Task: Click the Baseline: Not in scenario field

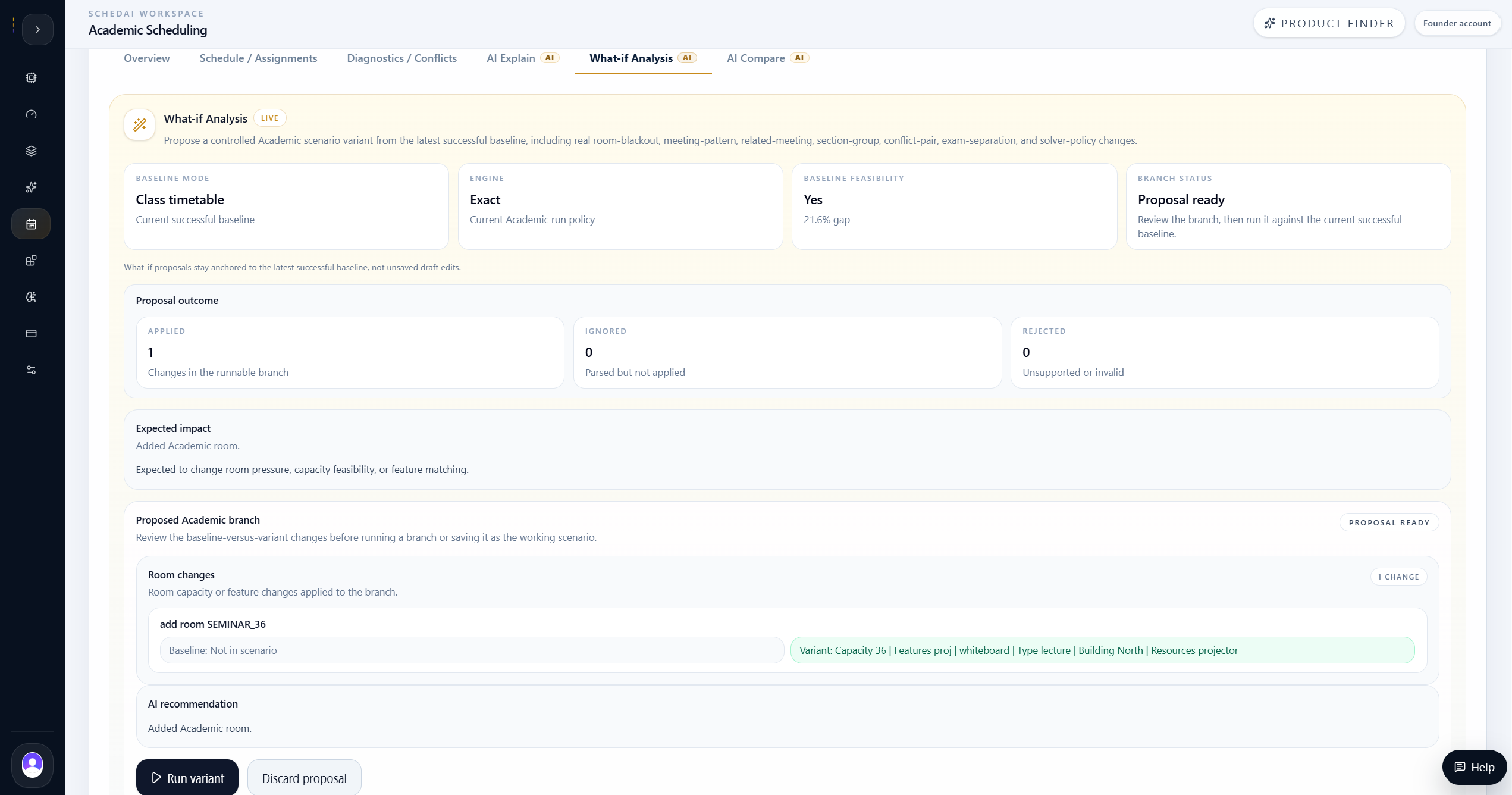Action: click(x=472, y=650)
